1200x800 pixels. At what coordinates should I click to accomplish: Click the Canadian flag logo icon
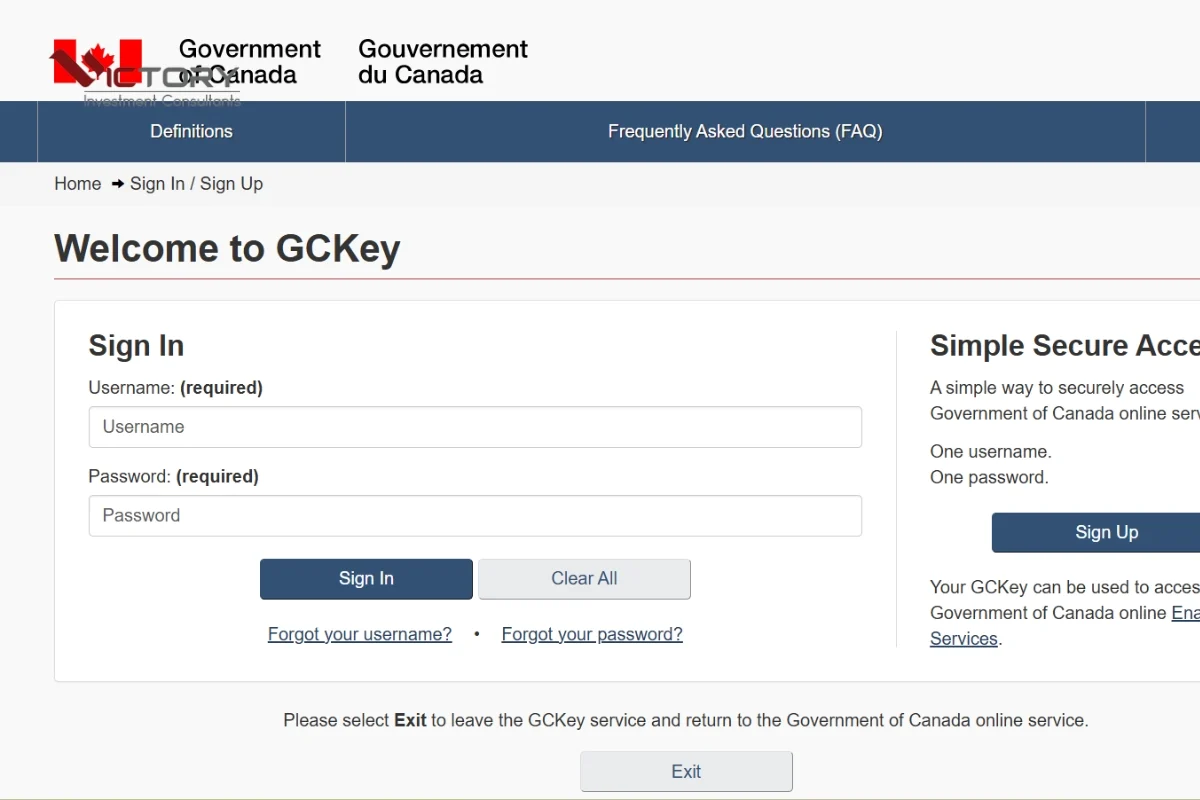97,61
